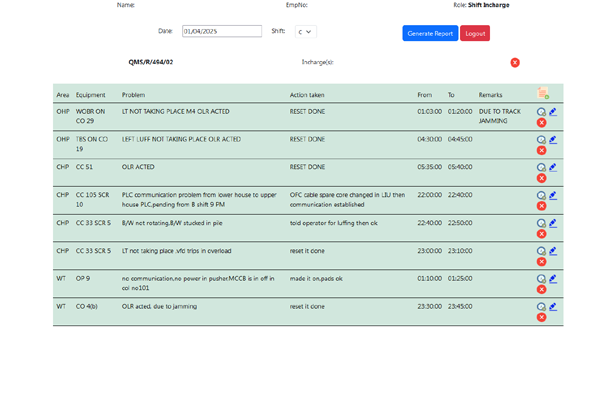Click the 'no communication.no power in pusher' cell

198,283
